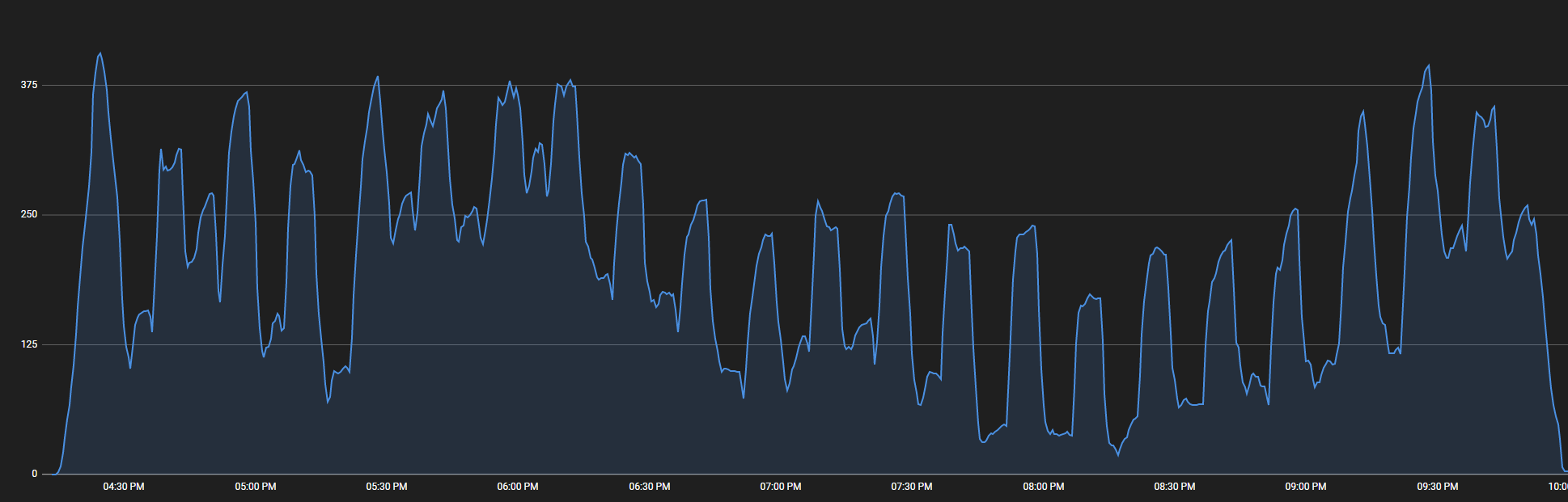Click the 125 y-axis value label
This screenshot has height=502, width=1568.
[x=29, y=344]
